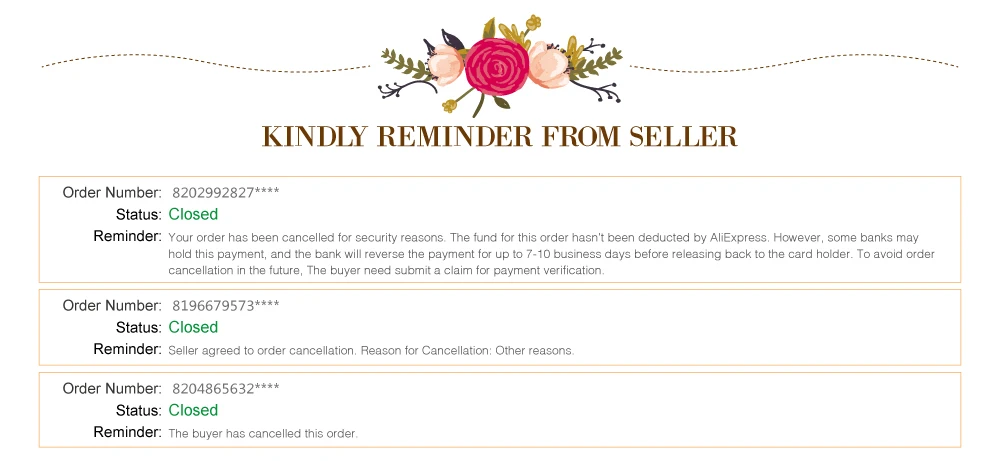Click the second order's Reminder label
Screen dimensions: 1000x461
tap(128, 349)
